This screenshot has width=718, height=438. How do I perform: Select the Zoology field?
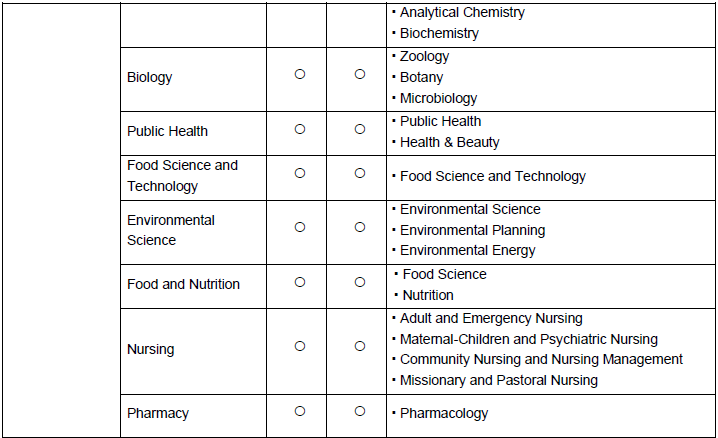[x=424, y=57]
